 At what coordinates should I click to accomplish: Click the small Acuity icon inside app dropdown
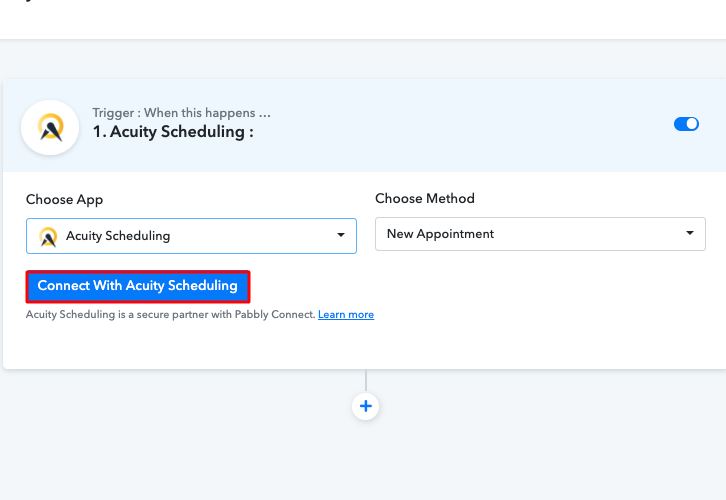(48, 237)
